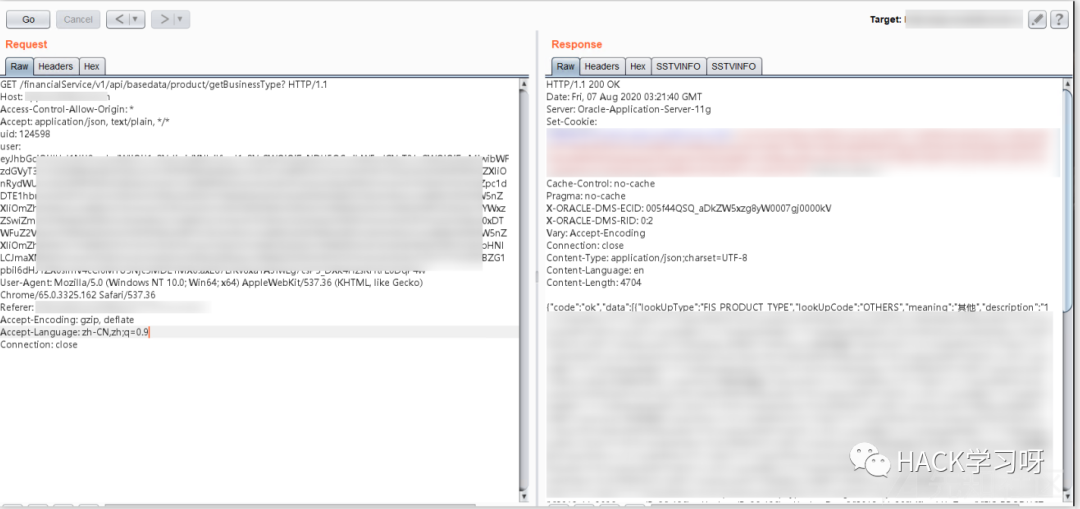Open help with question mark icon
Viewport: 1080px width, 509px height.
[x=1059, y=20]
